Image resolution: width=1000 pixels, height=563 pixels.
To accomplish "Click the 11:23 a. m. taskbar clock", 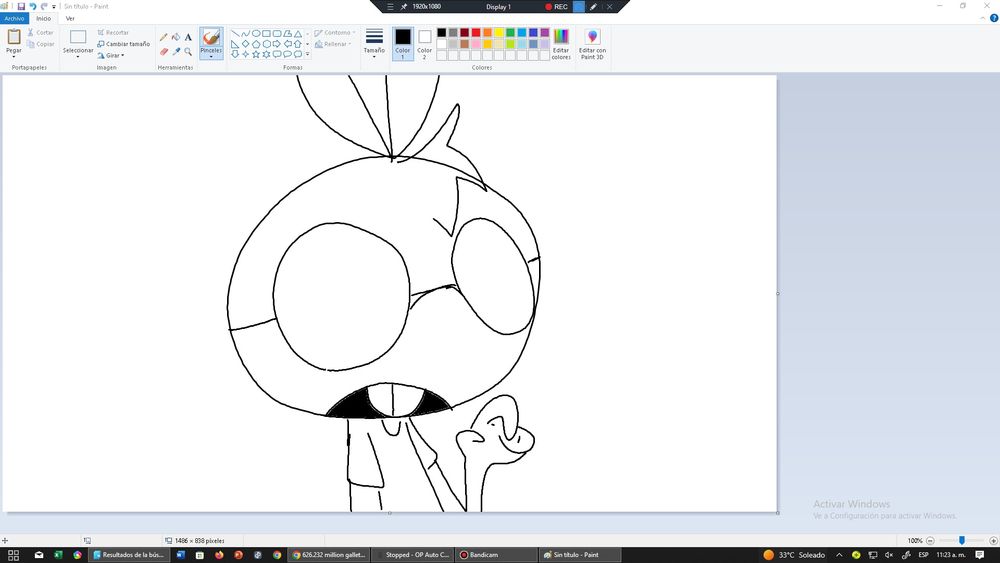I will (950, 555).
